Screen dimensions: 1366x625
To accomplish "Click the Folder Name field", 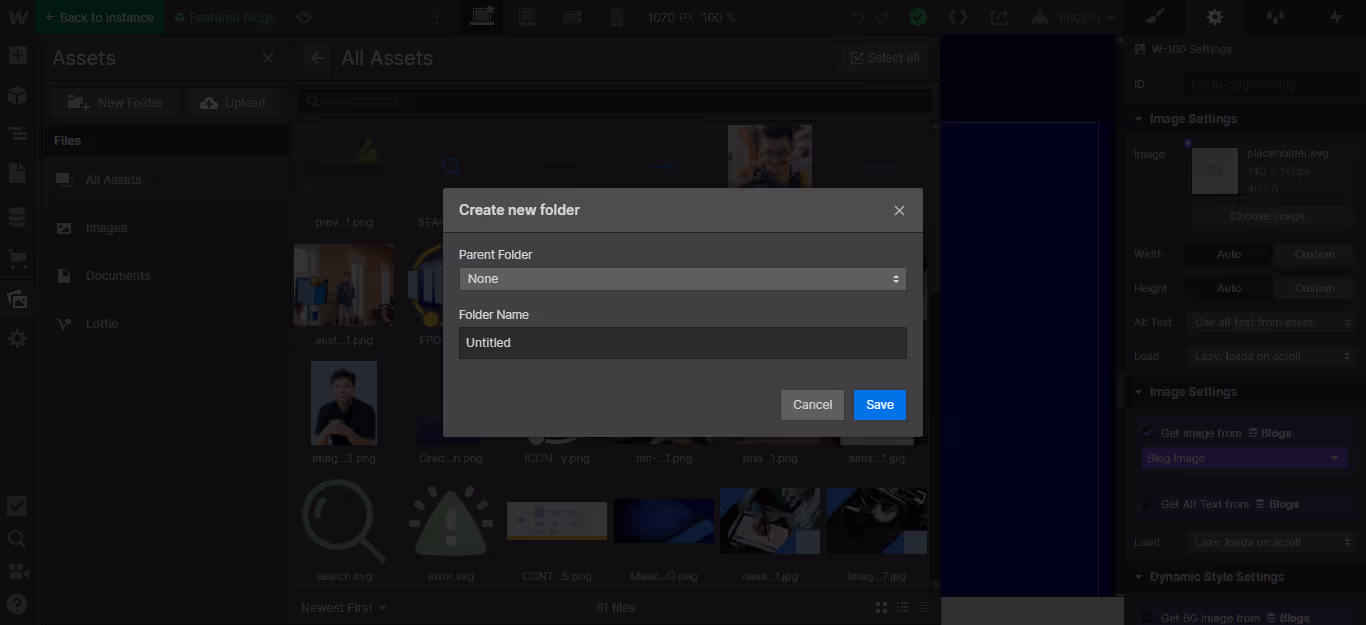I will coord(683,343).
